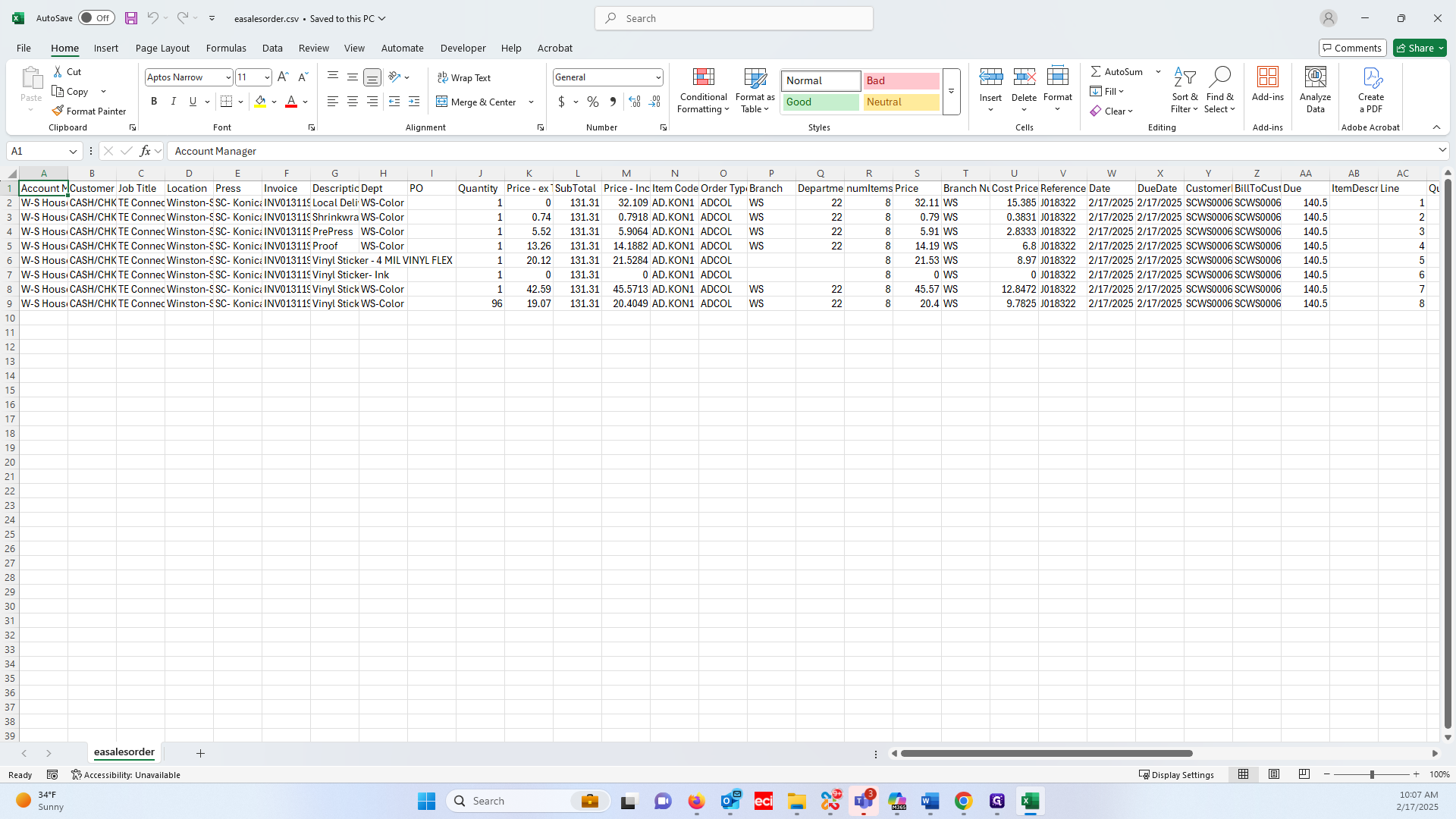
Task: Click the Center alignment icon
Action: (x=353, y=102)
